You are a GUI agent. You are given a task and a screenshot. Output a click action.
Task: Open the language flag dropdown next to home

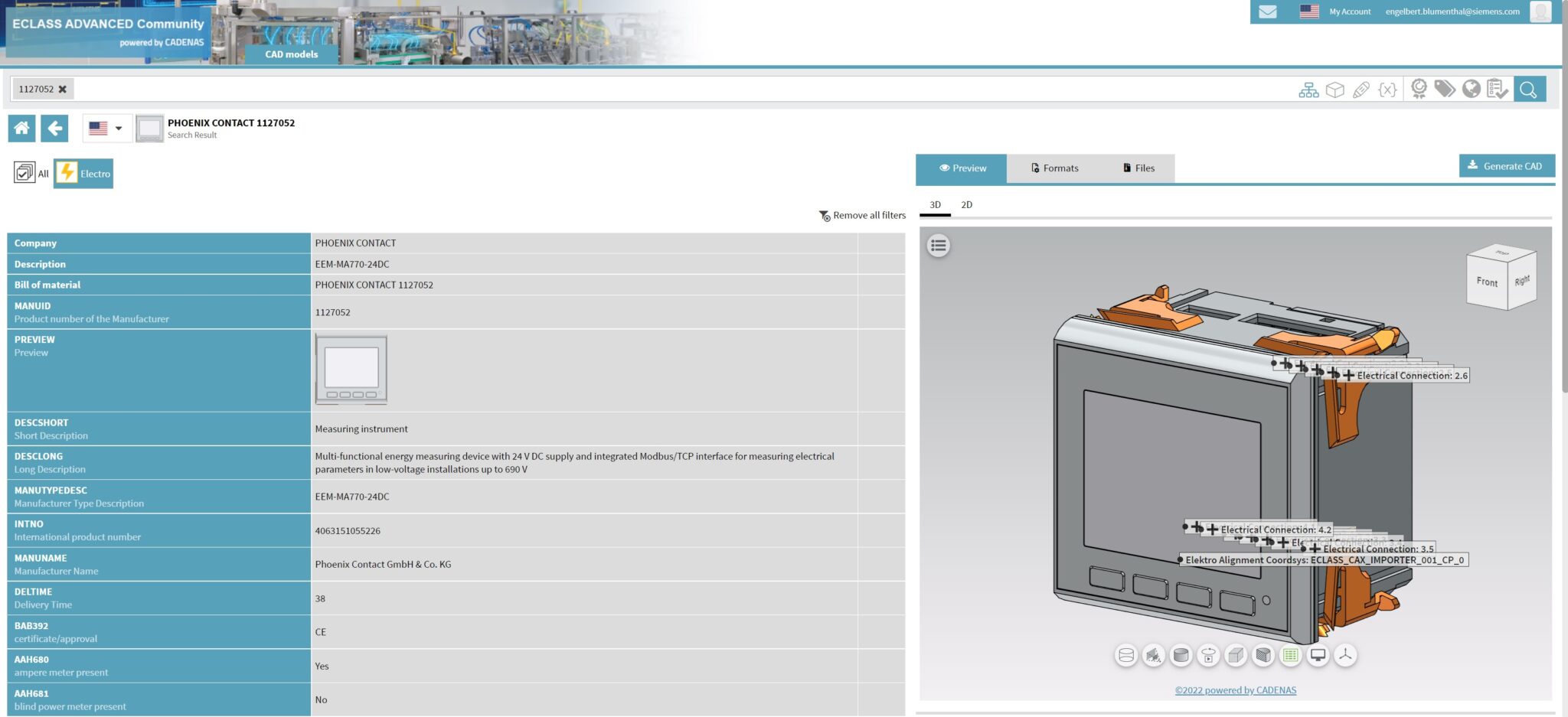(106, 129)
